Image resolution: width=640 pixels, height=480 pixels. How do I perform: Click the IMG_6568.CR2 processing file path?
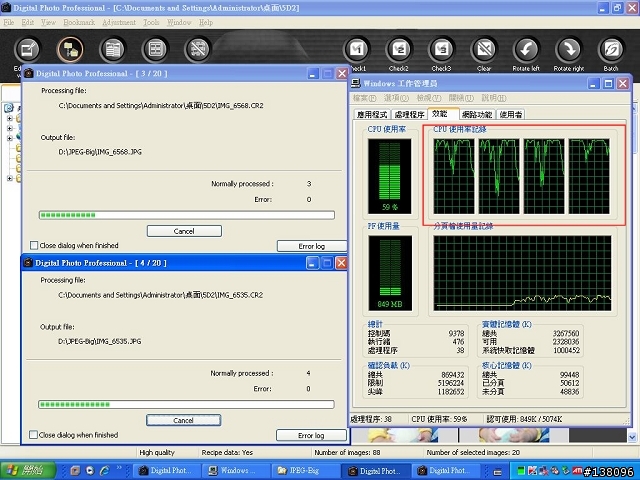pyautogui.click(x=161, y=106)
